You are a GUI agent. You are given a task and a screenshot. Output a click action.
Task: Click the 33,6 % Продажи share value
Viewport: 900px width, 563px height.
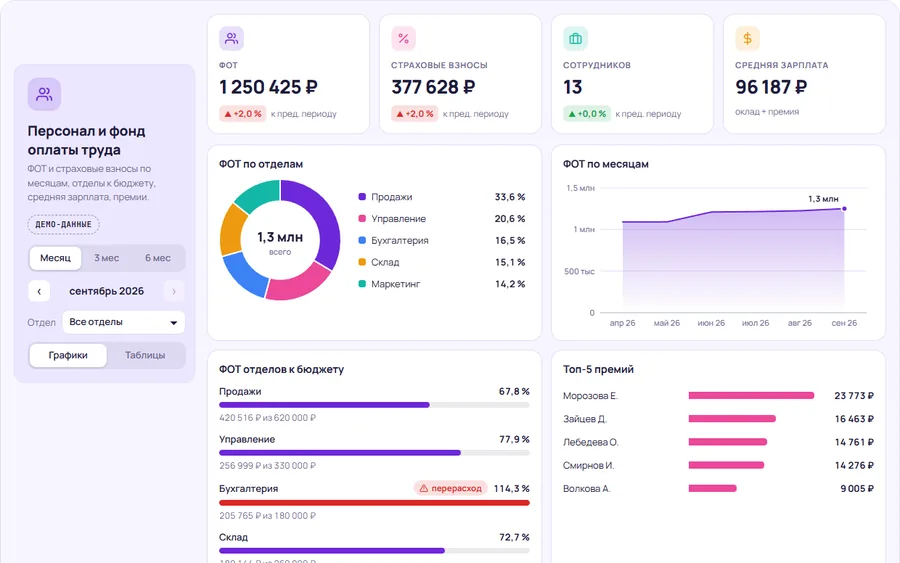[510, 197]
